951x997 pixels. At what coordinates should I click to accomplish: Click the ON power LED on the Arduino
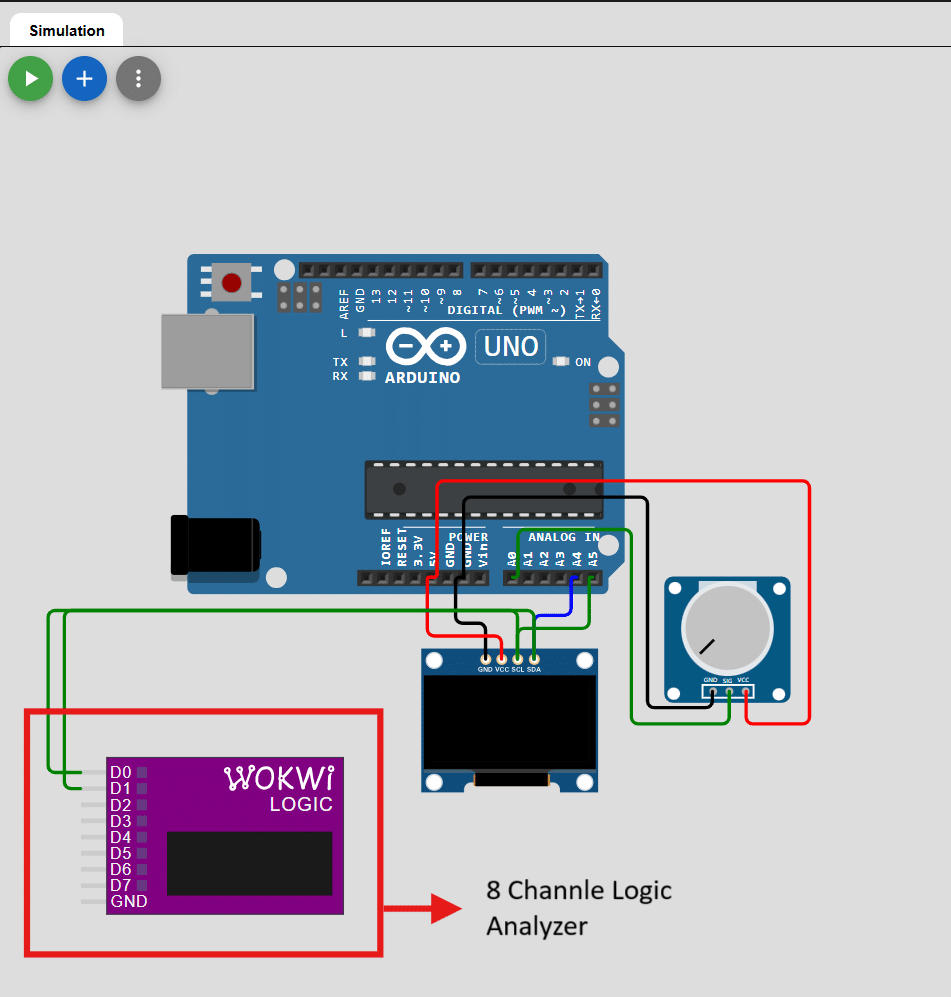point(561,361)
